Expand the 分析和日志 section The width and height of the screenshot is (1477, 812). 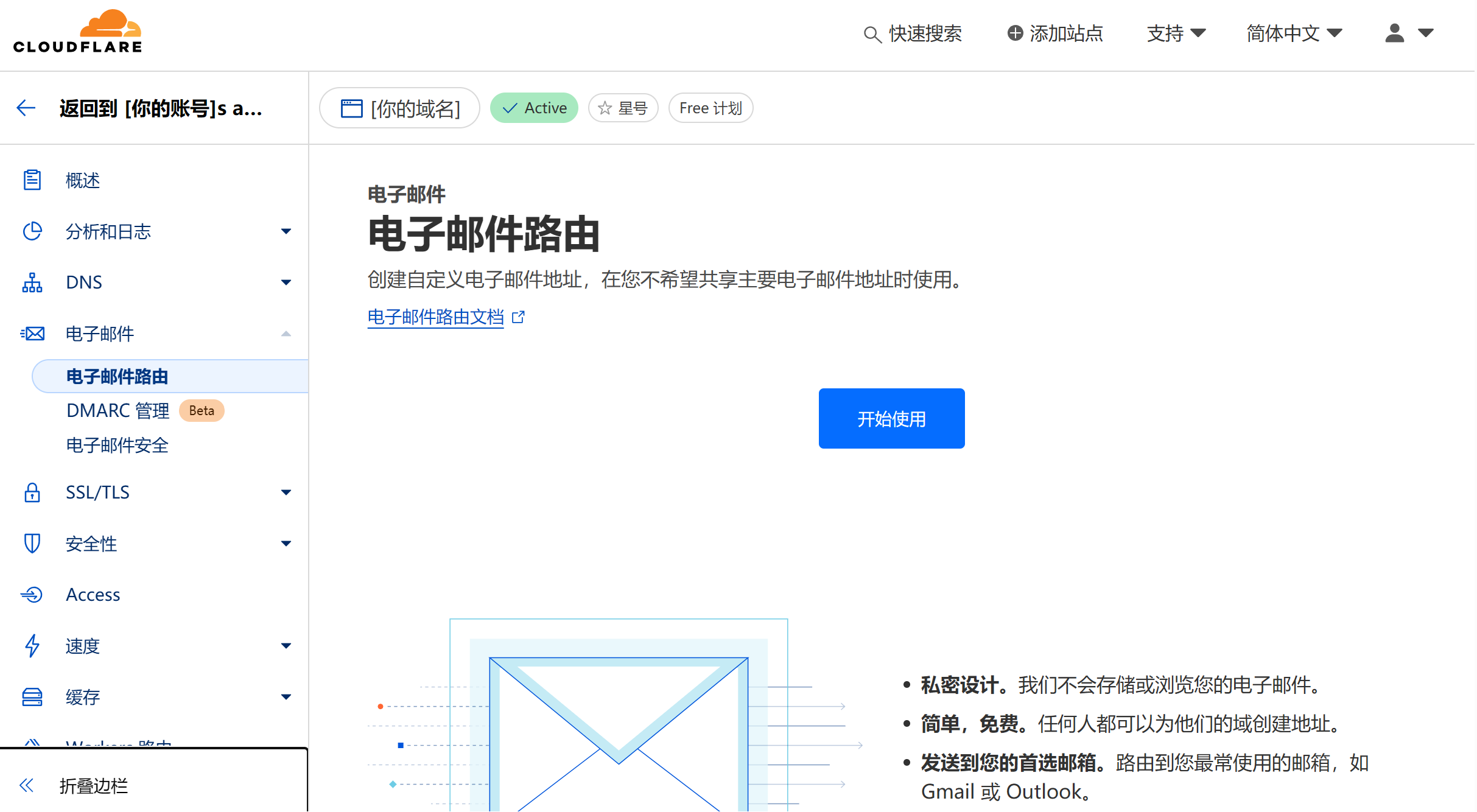click(285, 231)
